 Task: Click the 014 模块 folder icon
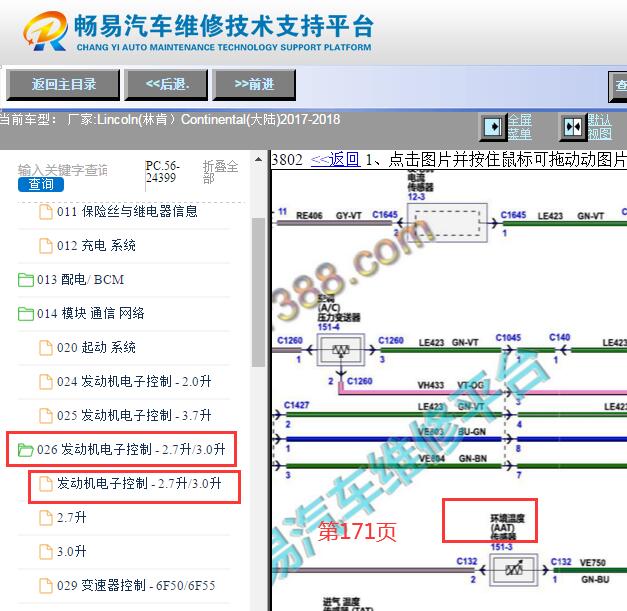pyautogui.click(x=26, y=313)
